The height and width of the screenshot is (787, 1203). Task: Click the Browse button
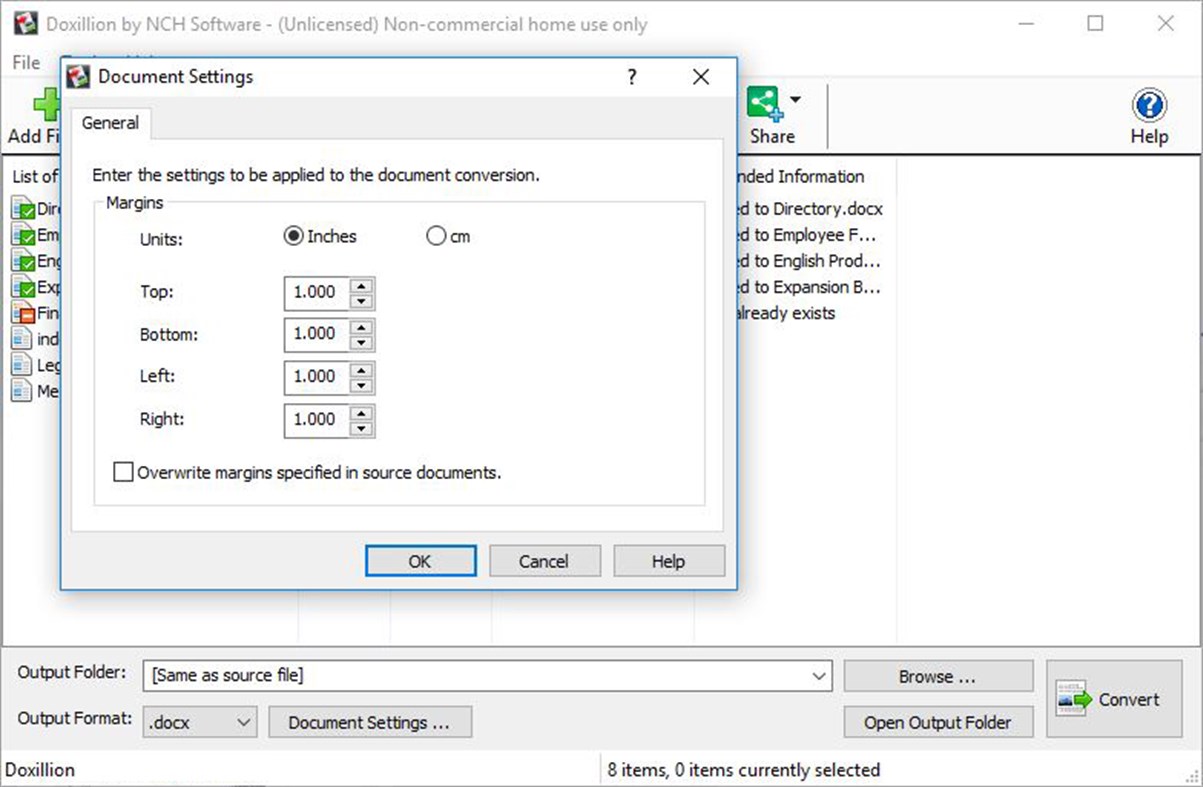click(938, 675)
